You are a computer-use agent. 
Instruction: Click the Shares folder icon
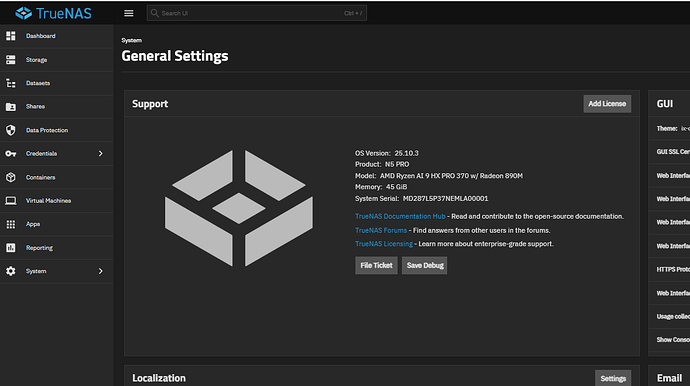[11, 107]
